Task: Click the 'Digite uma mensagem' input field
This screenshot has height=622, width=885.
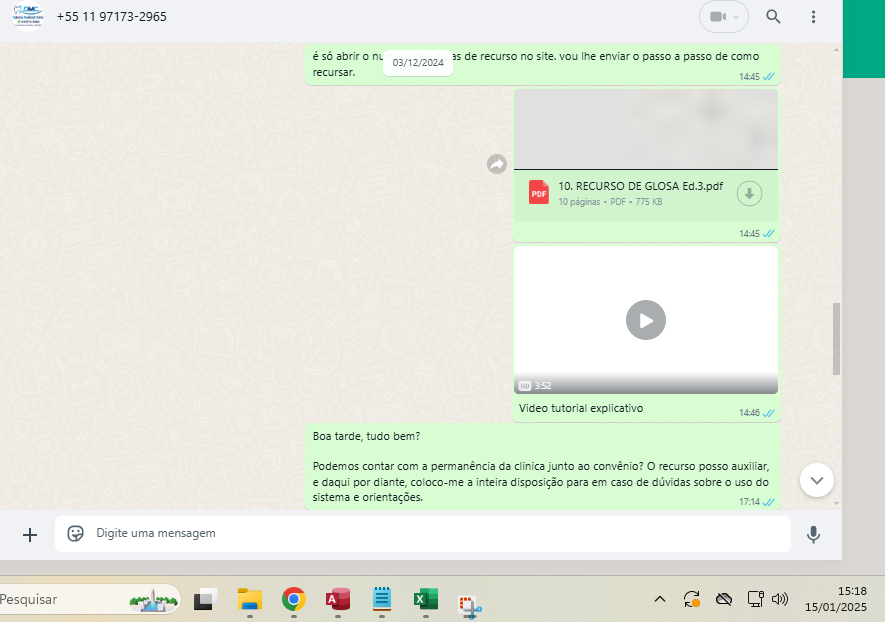Action: coord(430,534)
